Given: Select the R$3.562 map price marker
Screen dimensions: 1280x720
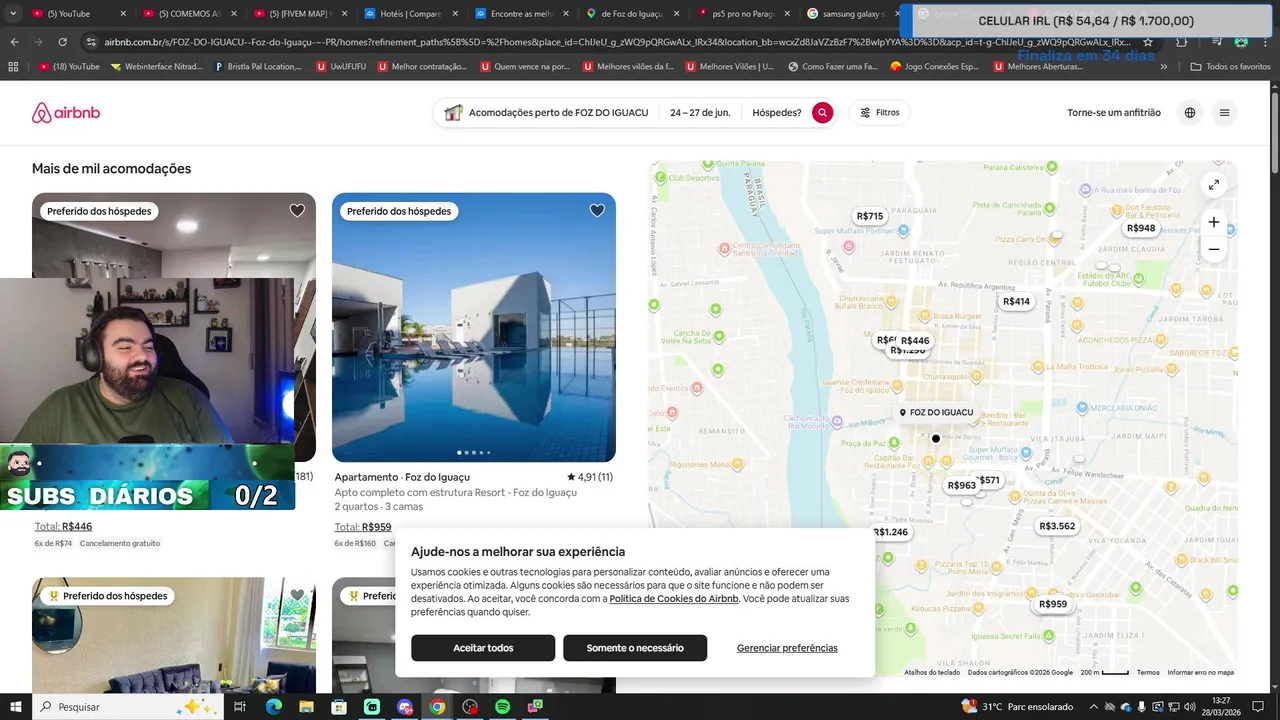Looking at the screenshot, I should pyautogui.click(x=1057, y=526).
